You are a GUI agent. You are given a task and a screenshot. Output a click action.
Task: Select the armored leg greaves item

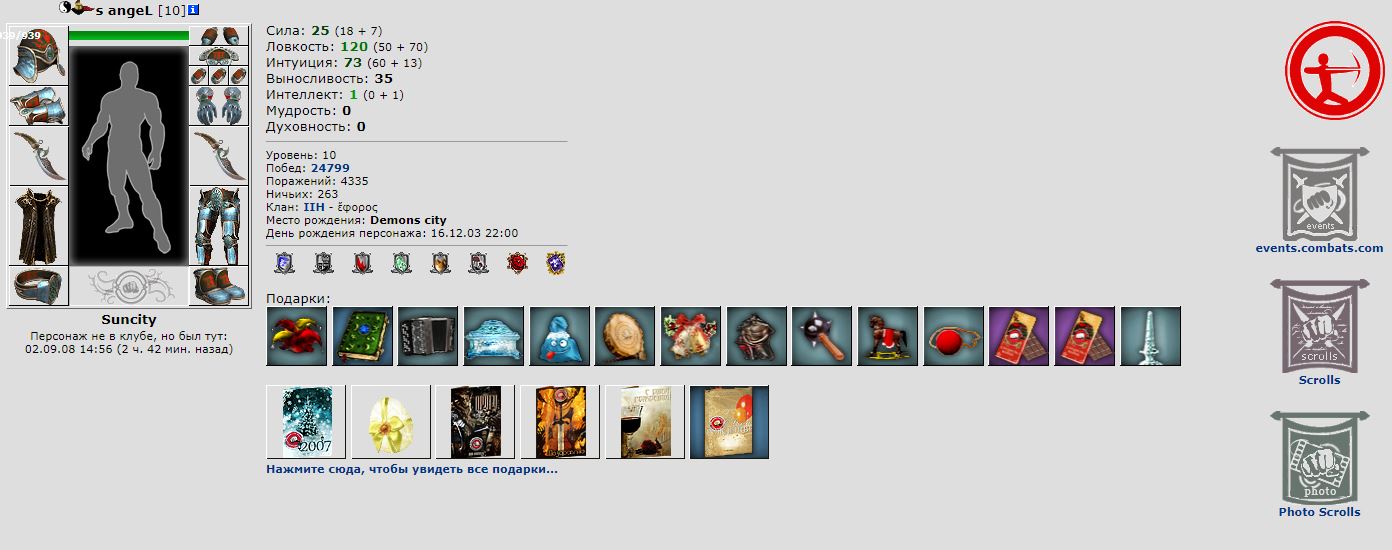pos(219,225)
